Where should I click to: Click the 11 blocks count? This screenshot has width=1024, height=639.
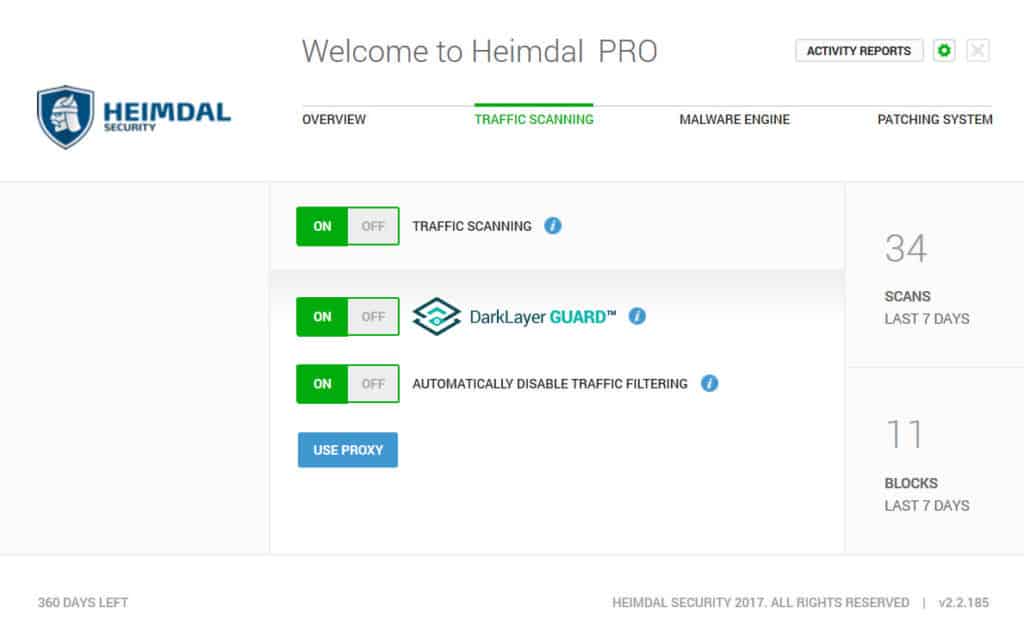tap(904, 434)
